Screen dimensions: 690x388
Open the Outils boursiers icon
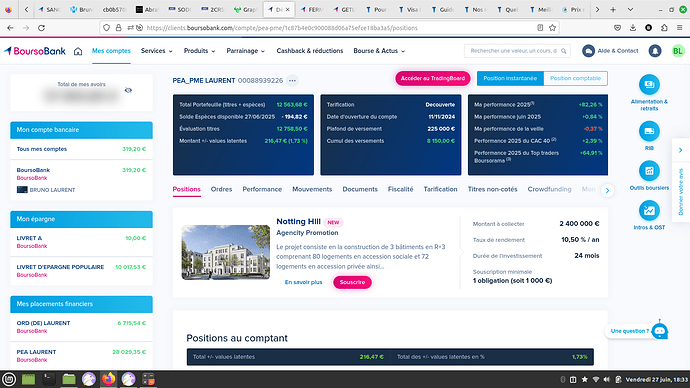click(x=649, y=171)
